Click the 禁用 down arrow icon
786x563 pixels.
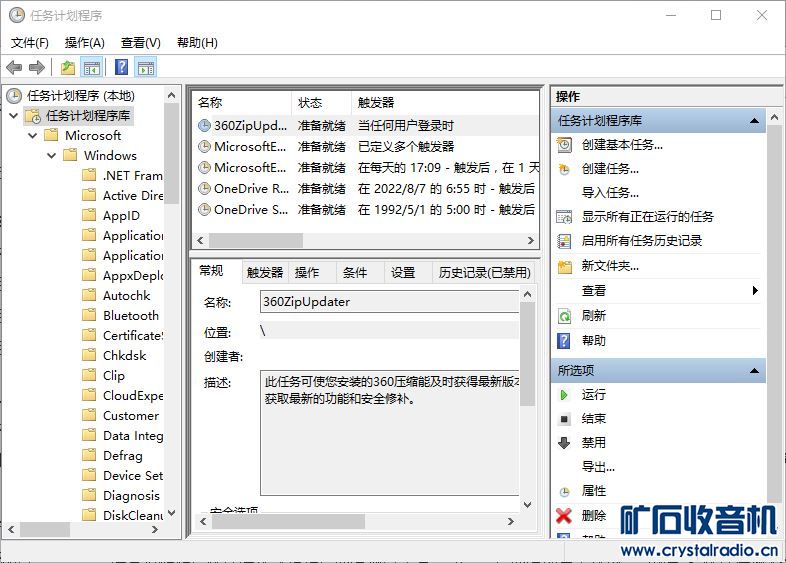pos(564,443)
